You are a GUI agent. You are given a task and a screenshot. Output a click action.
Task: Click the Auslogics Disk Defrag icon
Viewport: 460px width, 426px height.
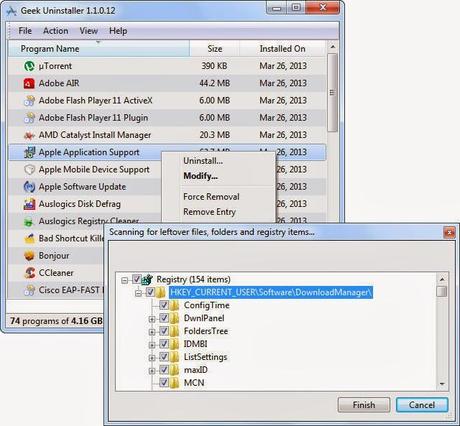tap(29, 204)
